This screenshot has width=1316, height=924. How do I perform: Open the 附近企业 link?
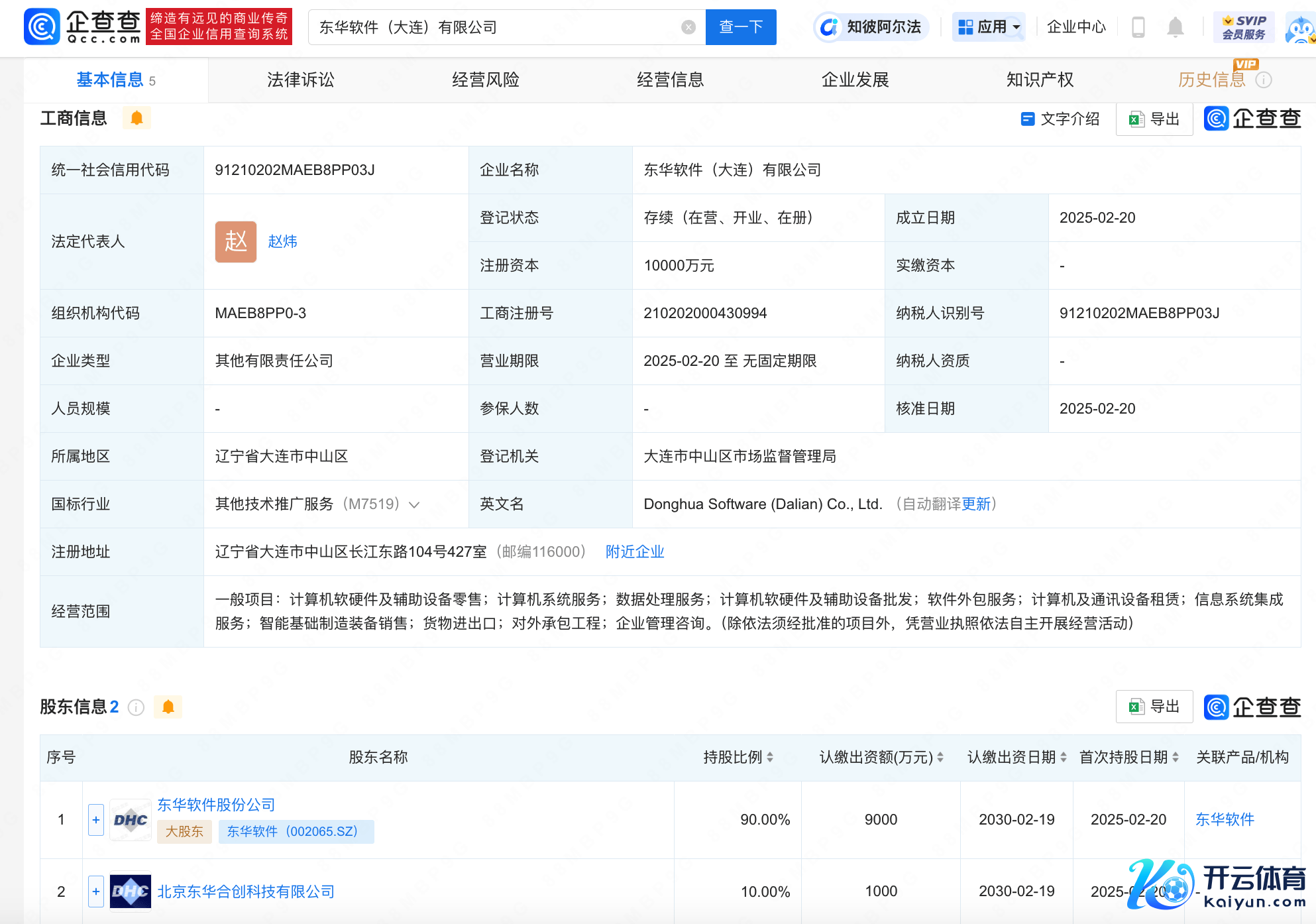coord(634,552)
